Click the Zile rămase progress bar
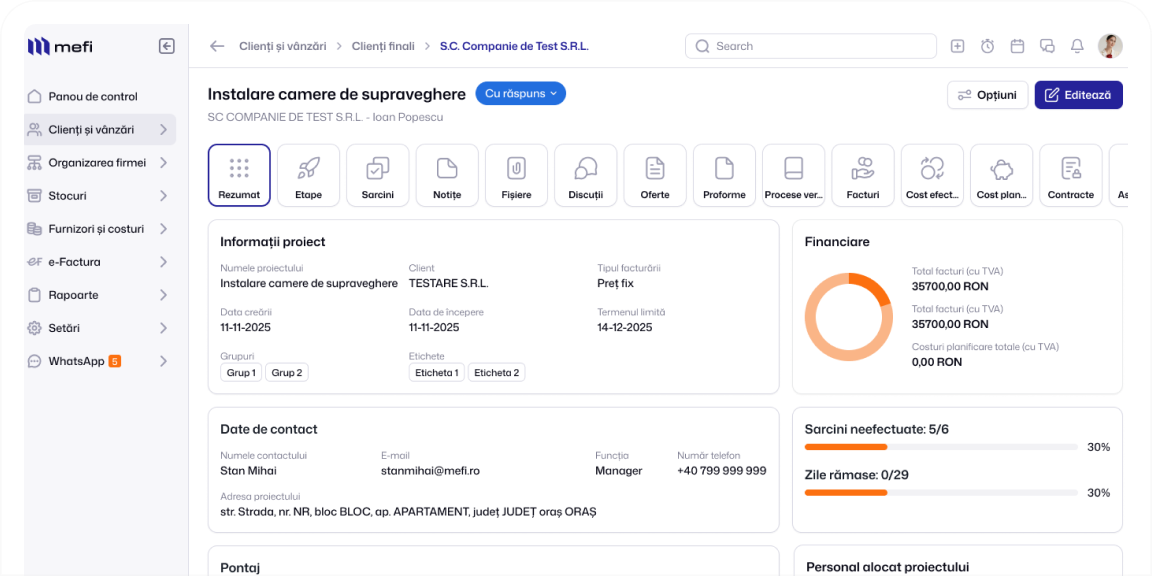This screenshot has width=1152, height=576. 941,492
